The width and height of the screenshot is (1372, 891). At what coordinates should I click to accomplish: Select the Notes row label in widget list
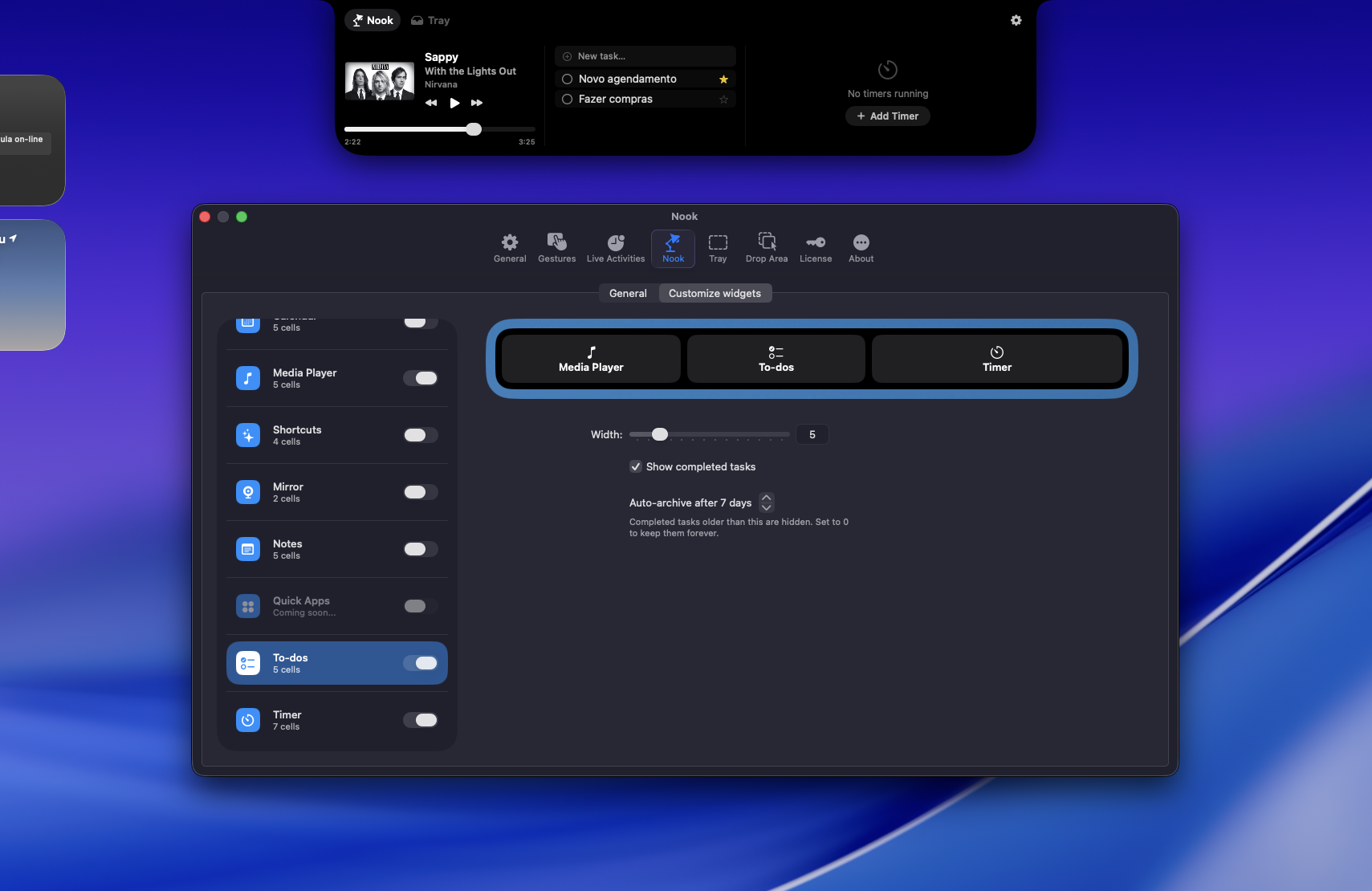(287, 543)
